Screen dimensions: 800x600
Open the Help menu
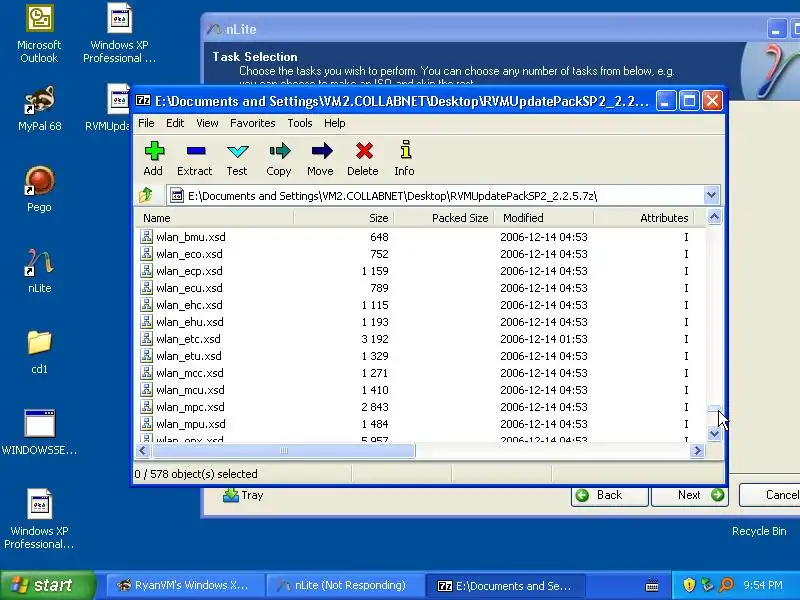[x=335, y=123]
